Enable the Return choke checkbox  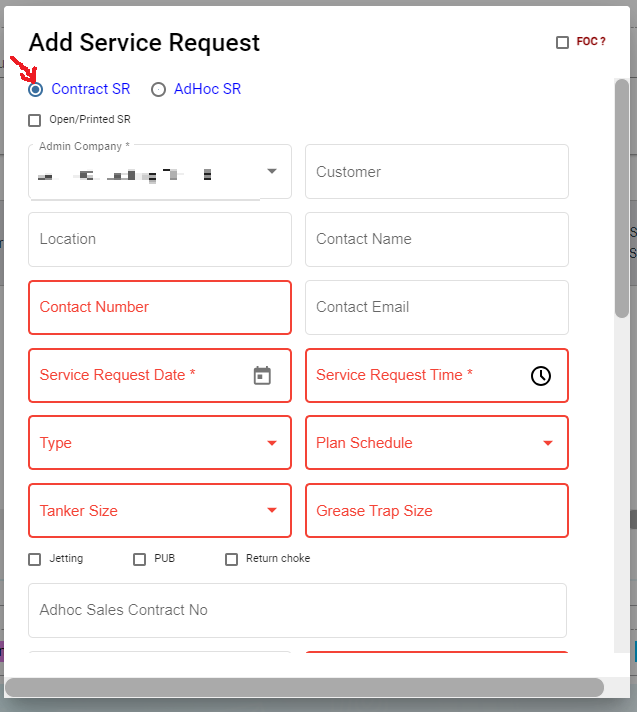[232, 559]
